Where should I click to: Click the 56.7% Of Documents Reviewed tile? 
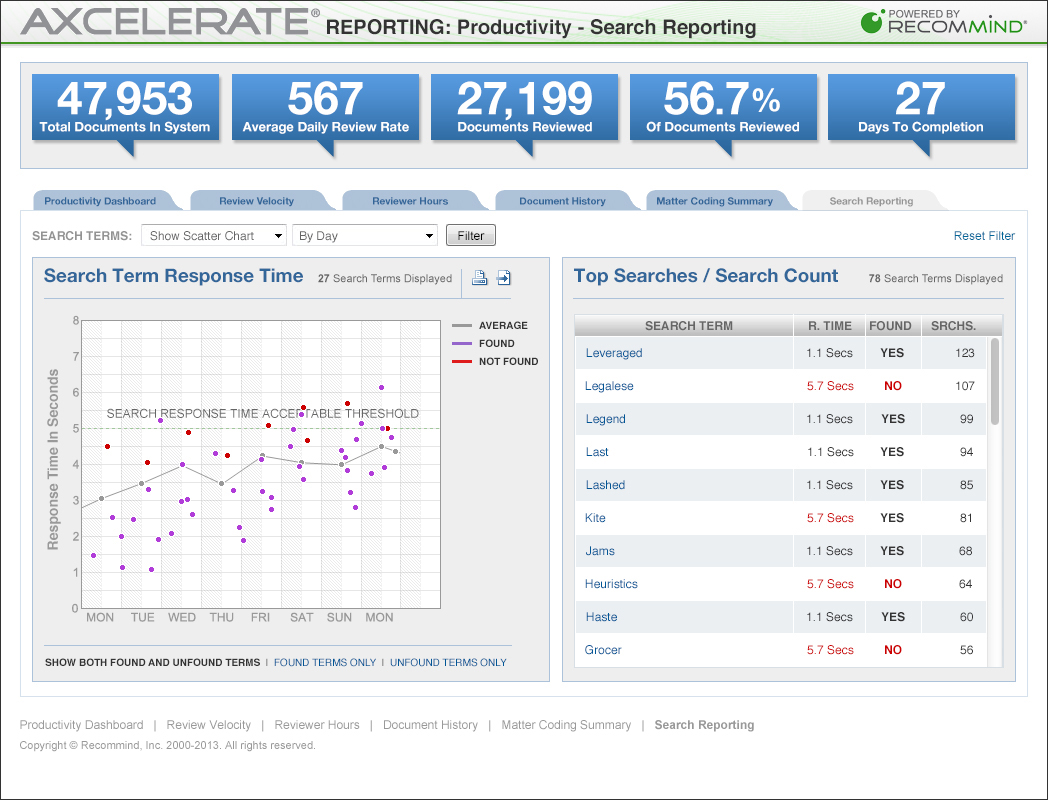coord(723,108)
